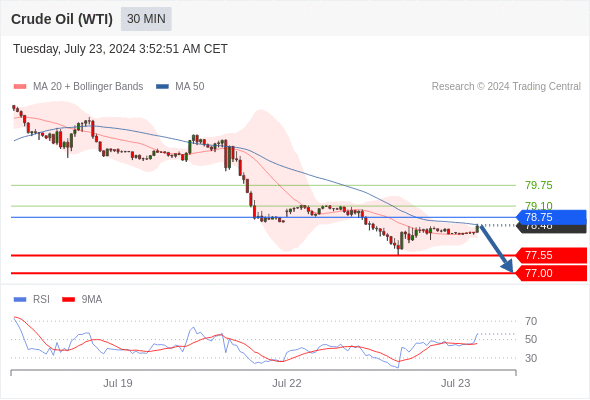Toggle the MA 50 legend entry
Screen dimensions: 590x400
point(180,87)
